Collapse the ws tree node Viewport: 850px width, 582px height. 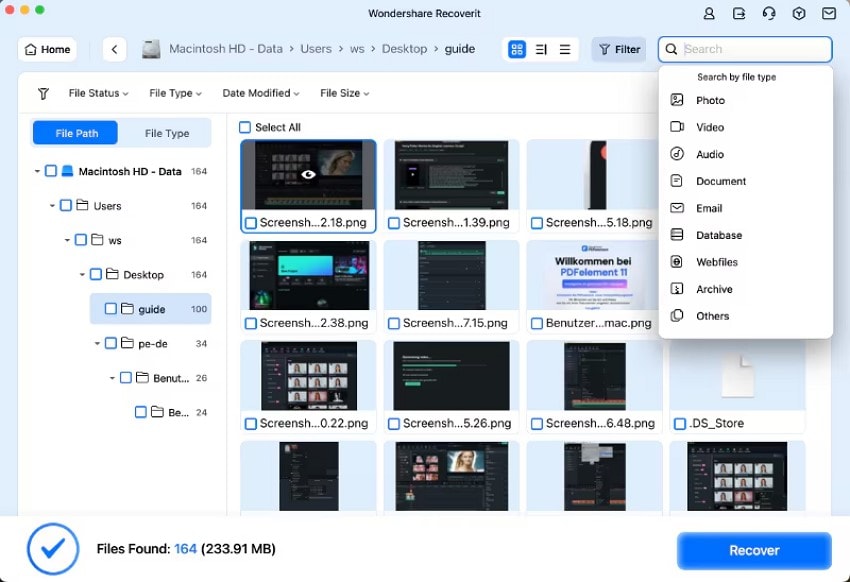click(x=67, y=240)
